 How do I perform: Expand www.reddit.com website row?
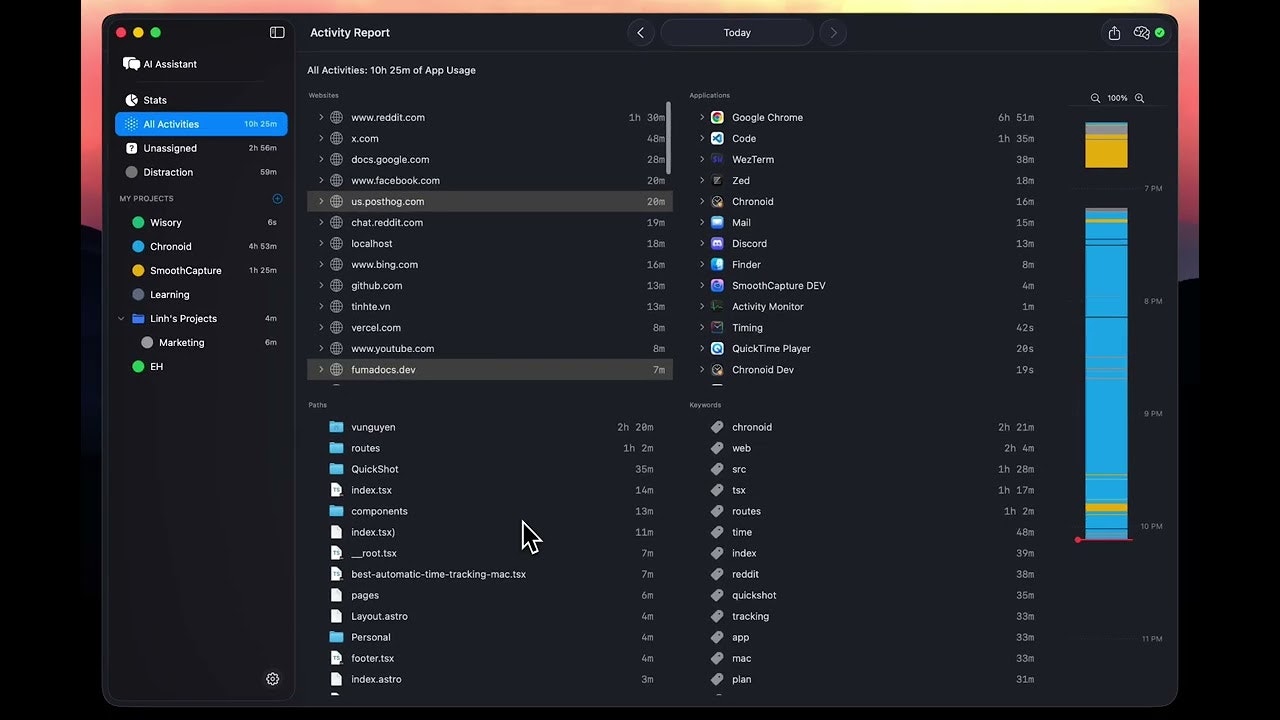click(x=321, y=117)
